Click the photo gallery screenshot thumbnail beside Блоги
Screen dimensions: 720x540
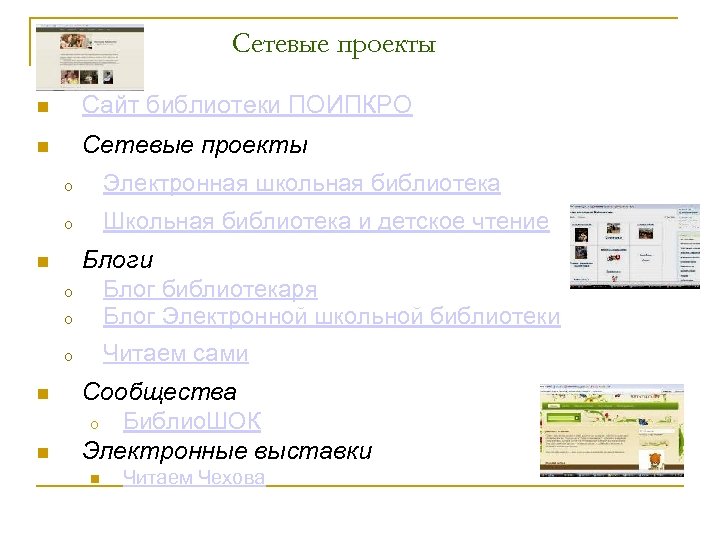[x=635, y=247]
